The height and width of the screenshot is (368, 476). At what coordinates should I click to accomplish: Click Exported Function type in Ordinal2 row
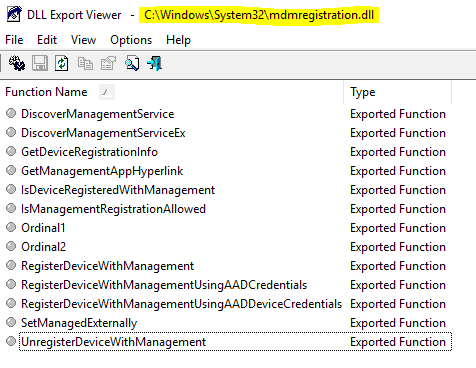click(x=398, y=247)
